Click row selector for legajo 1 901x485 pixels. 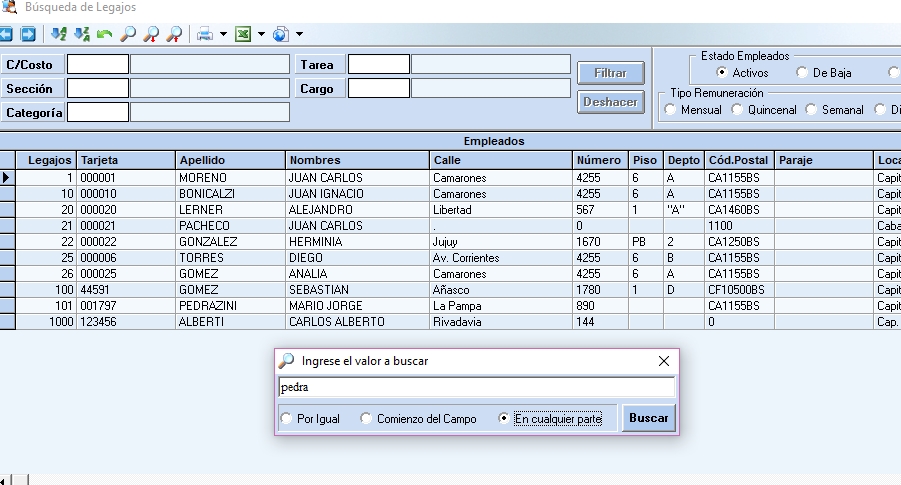point(7,178)
